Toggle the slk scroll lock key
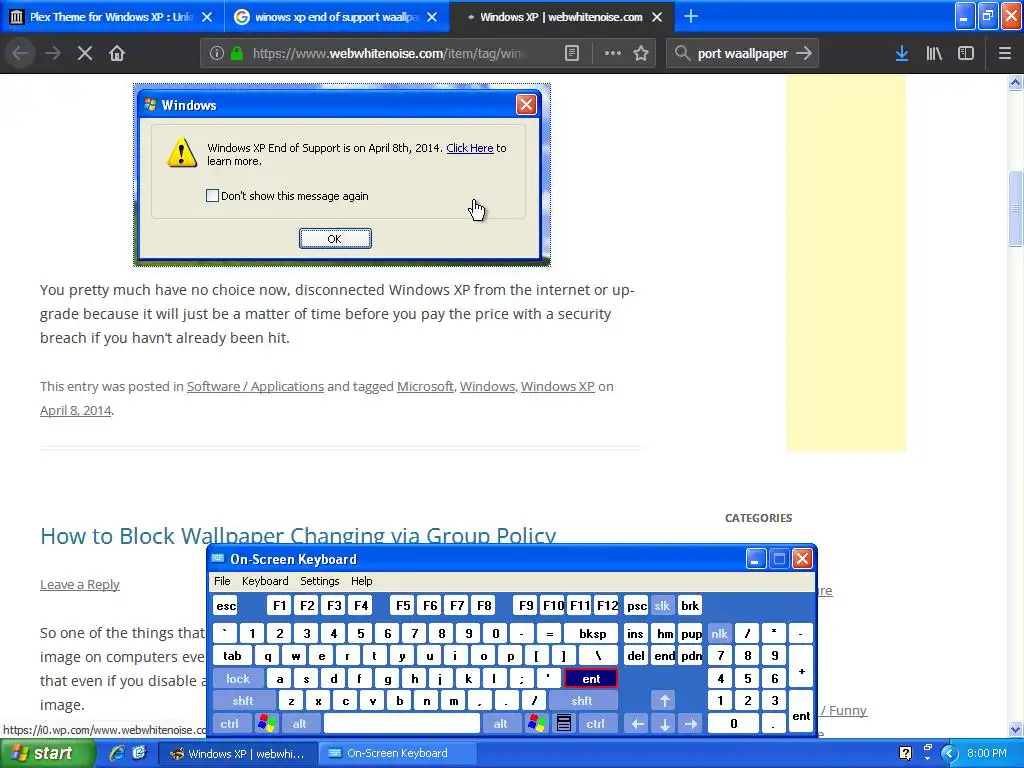The height and width of the screenshot is (768, 1024). pos(662,605)
